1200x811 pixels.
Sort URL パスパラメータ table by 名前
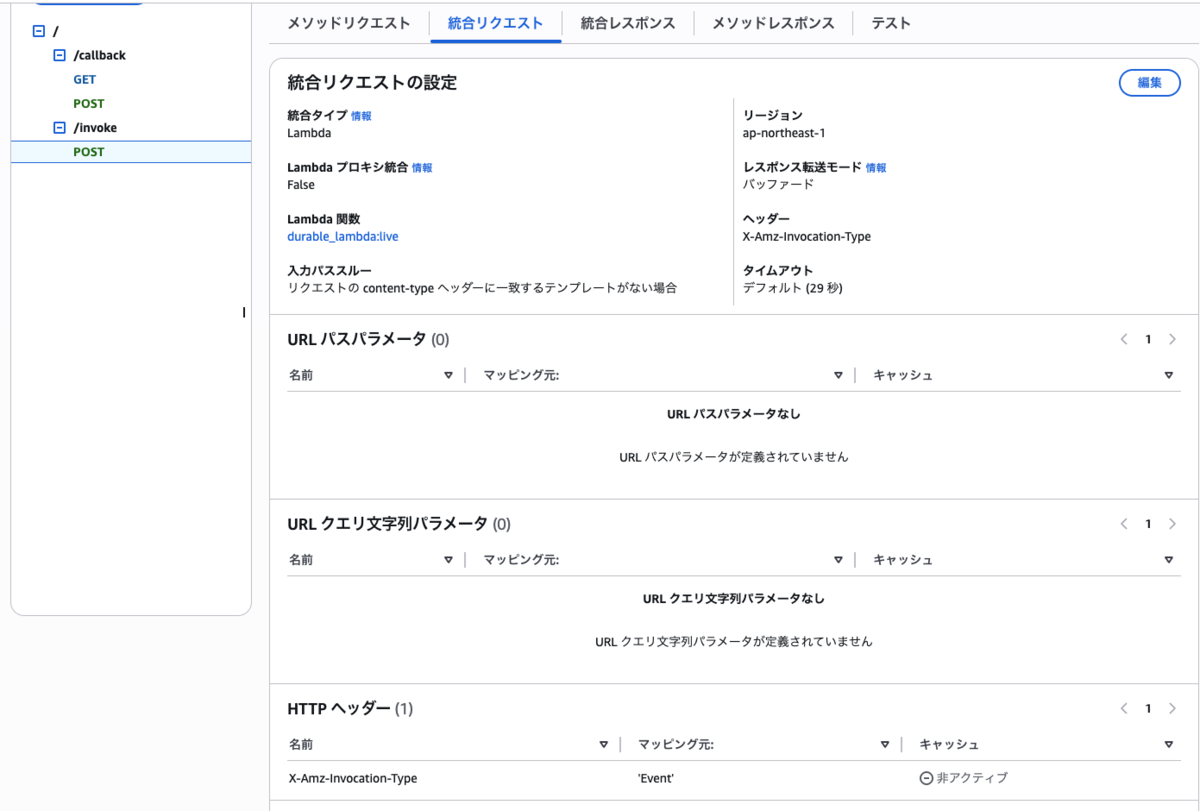click(448, 376)
